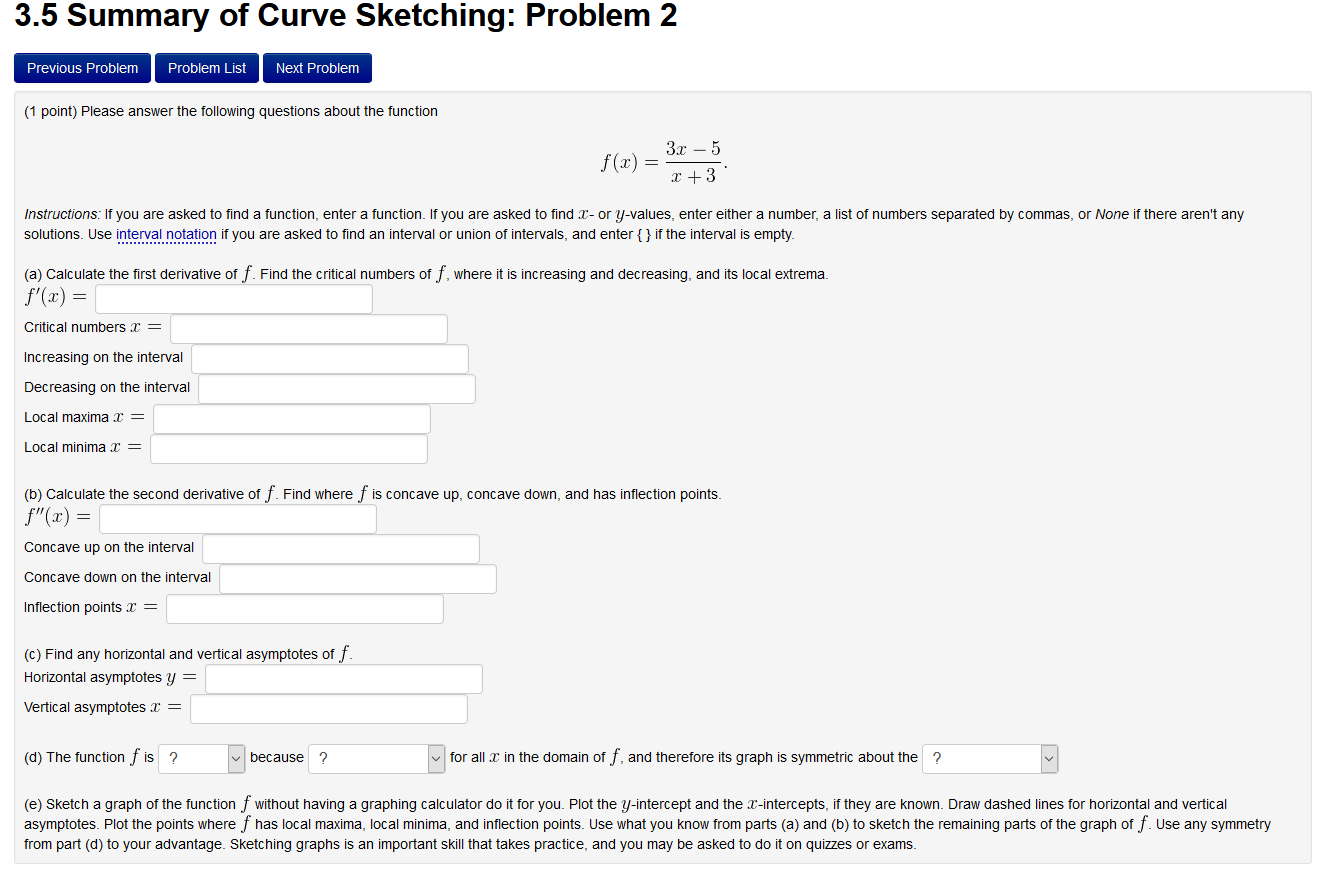Click the Vertical asymptotes answer field

(328, 708)
